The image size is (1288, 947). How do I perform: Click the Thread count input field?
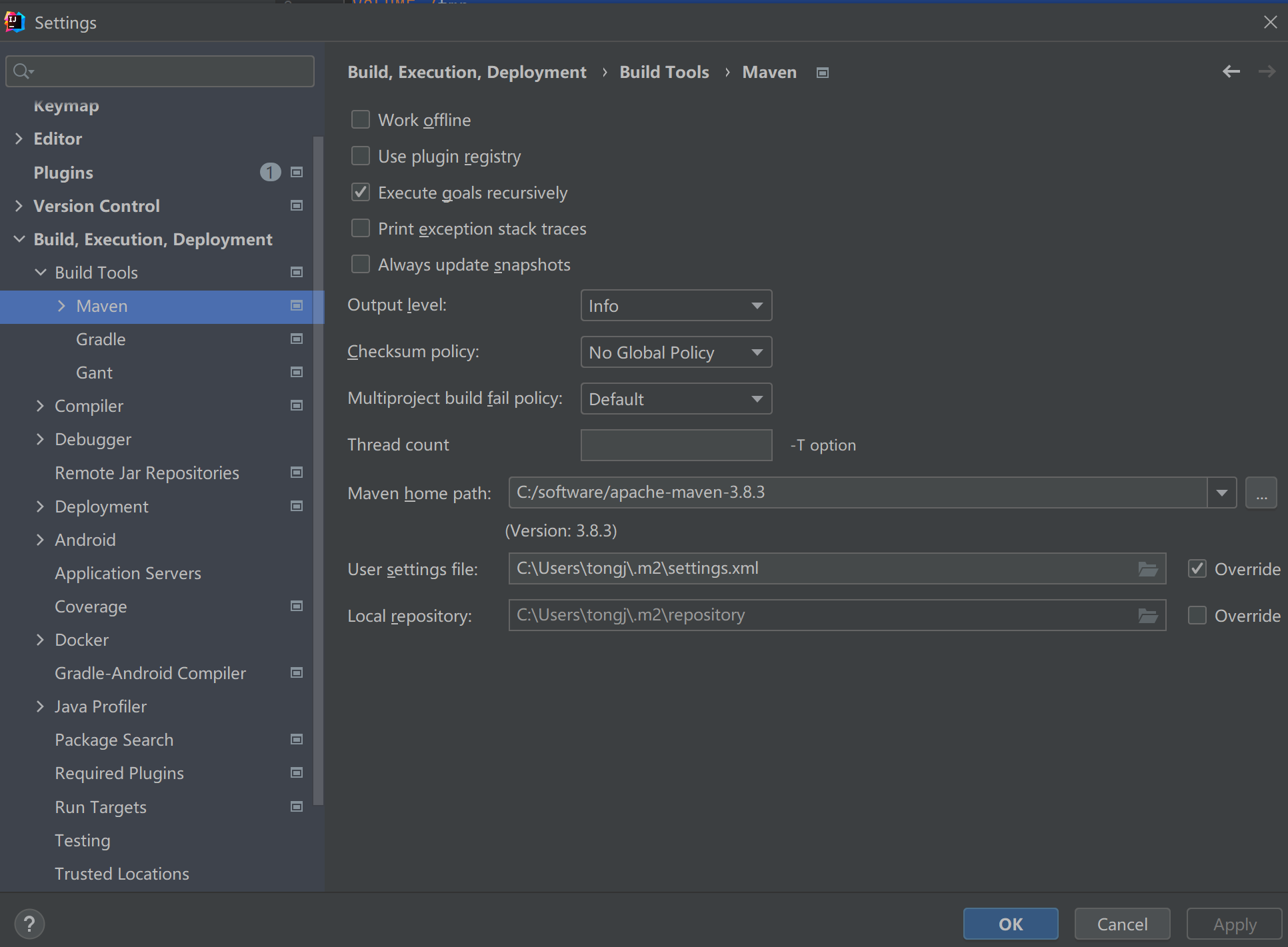click(676, 445)
